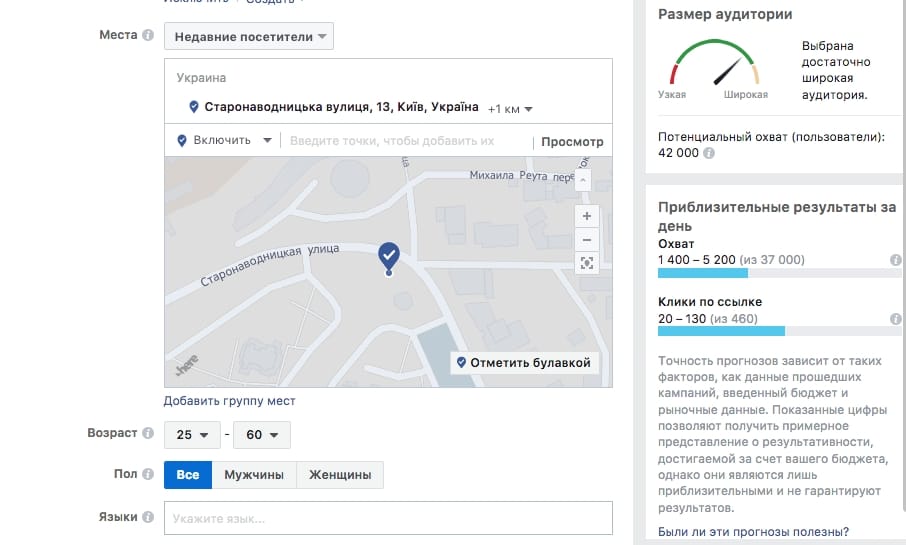This screenshot has height=545, width=906.
Task: Expand the +1 км radius dropdown
Action: [x=510, y=108]
